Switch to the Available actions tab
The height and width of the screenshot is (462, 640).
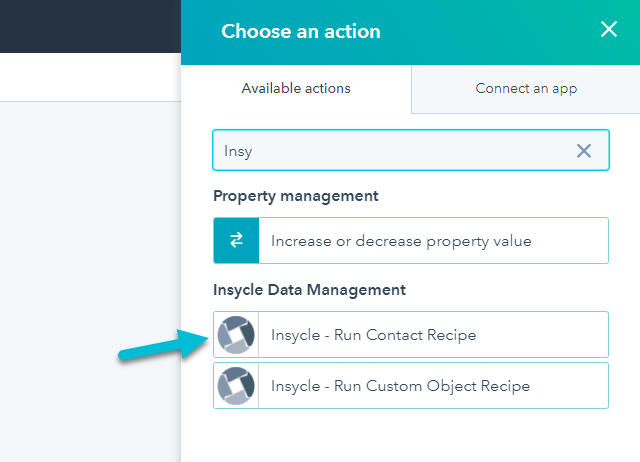(296, 89)
